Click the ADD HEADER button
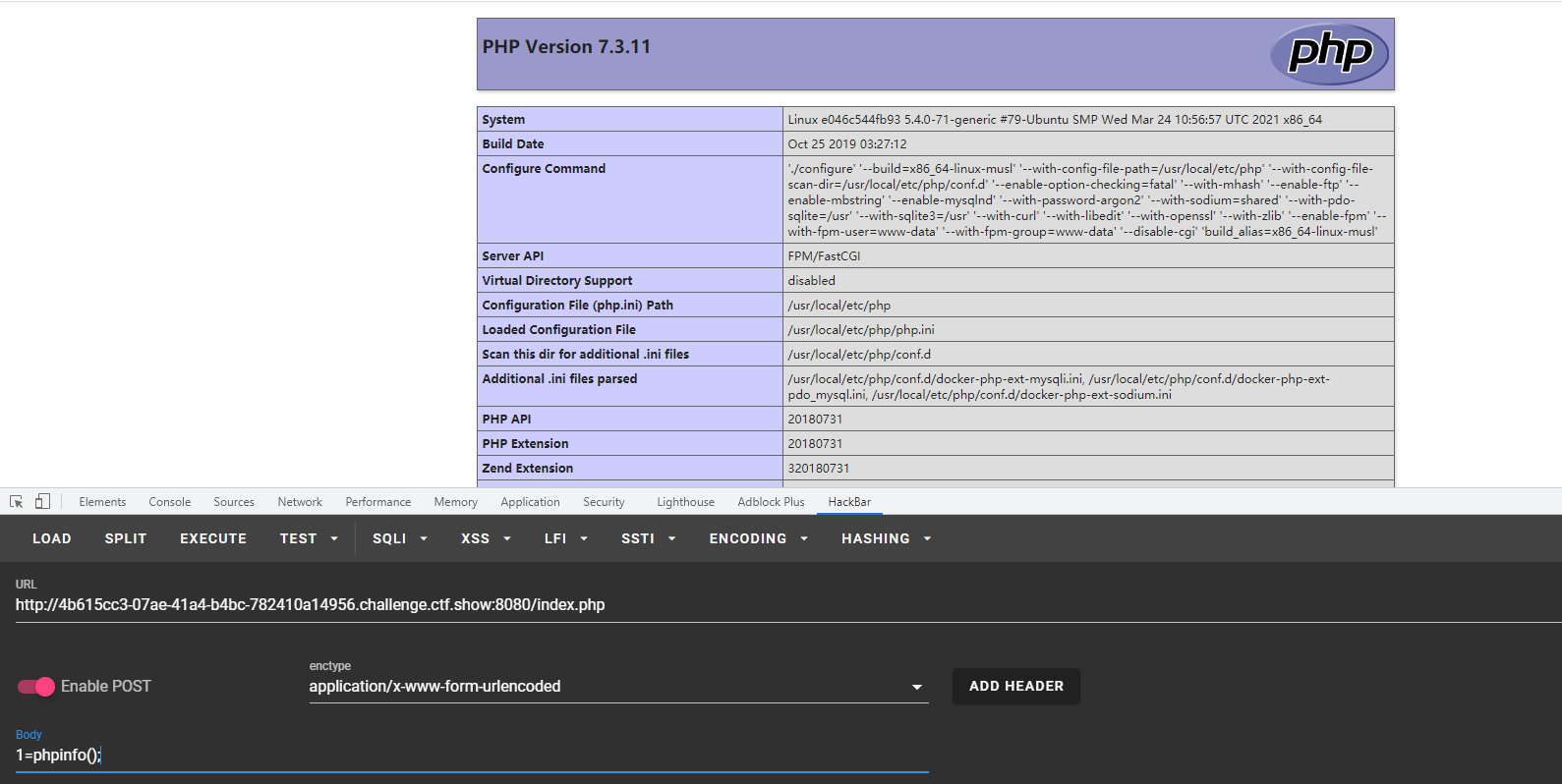1562x784 pixels. coord(1016,686)
